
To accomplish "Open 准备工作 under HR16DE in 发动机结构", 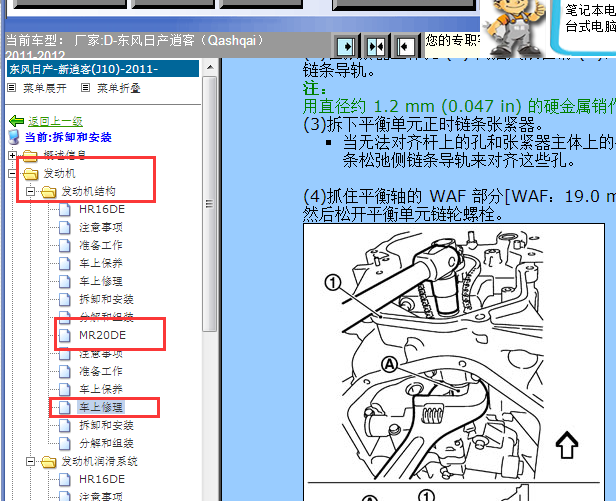I will coord(101,245).
